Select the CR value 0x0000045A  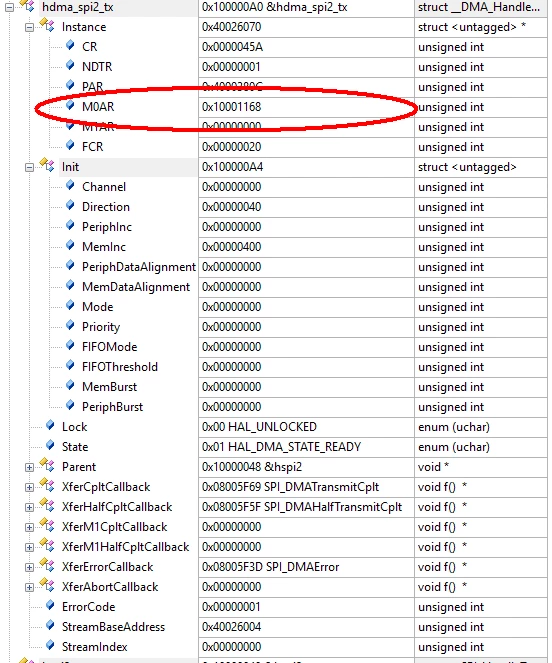(232, 47)
